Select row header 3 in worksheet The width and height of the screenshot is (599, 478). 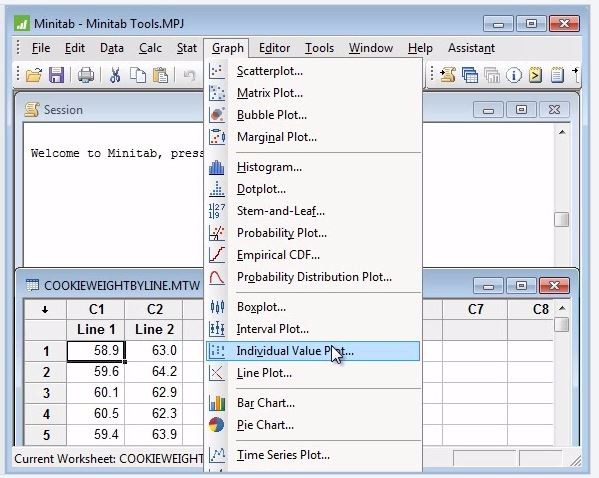coord(46,393)
